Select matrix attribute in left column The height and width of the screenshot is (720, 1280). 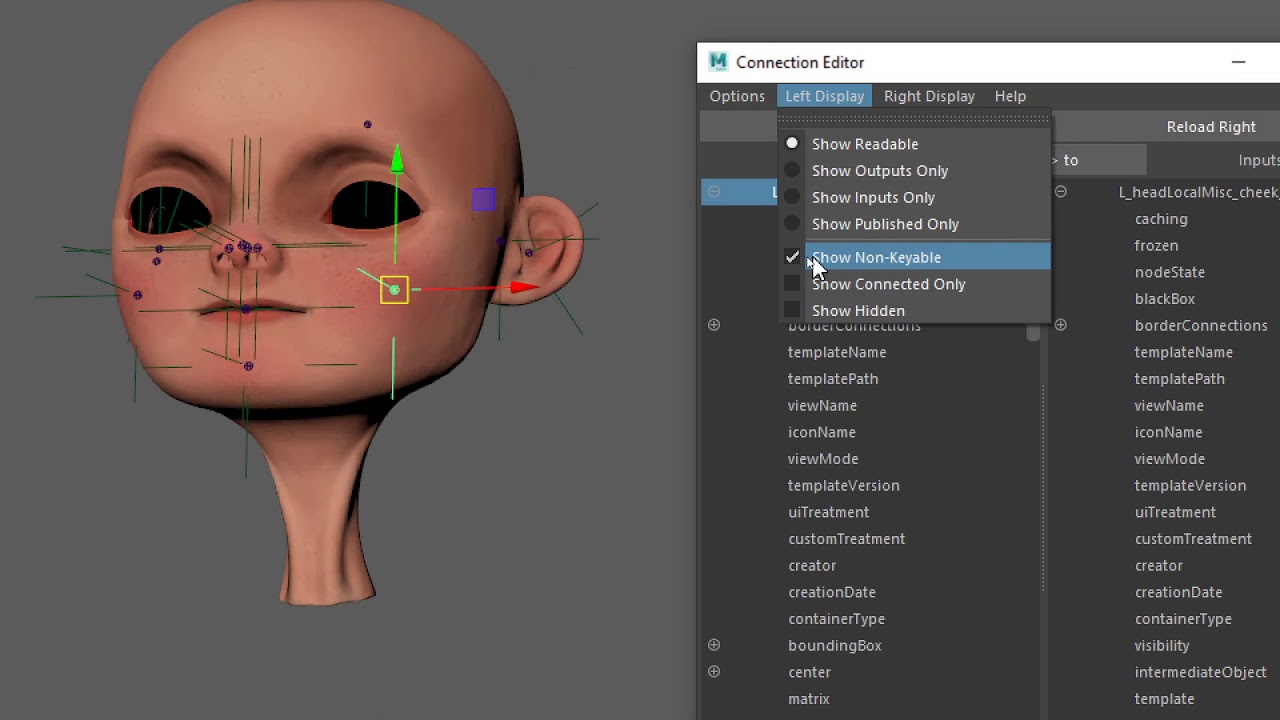tap(808, 699)
